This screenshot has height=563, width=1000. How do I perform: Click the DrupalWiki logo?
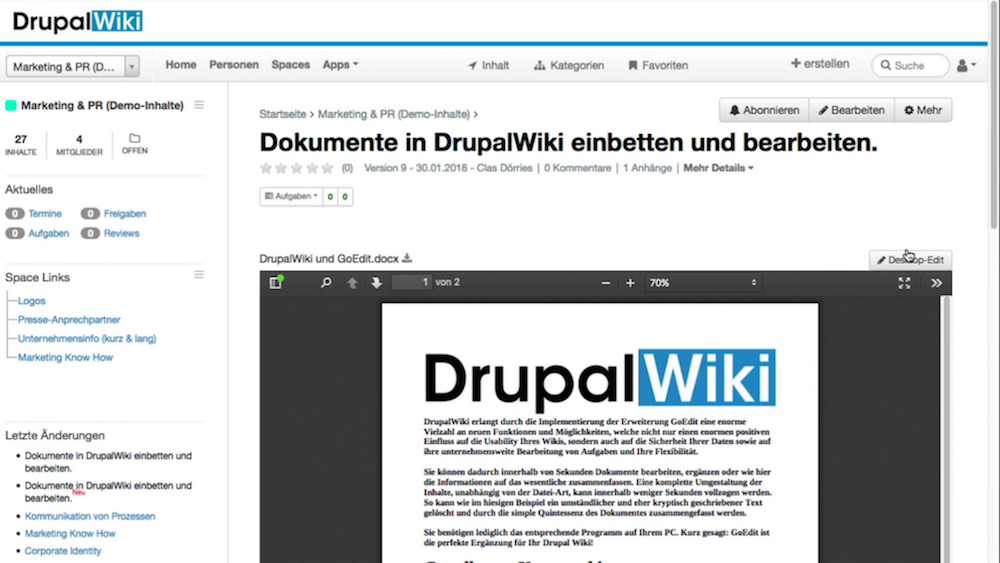tap(77, 22)
